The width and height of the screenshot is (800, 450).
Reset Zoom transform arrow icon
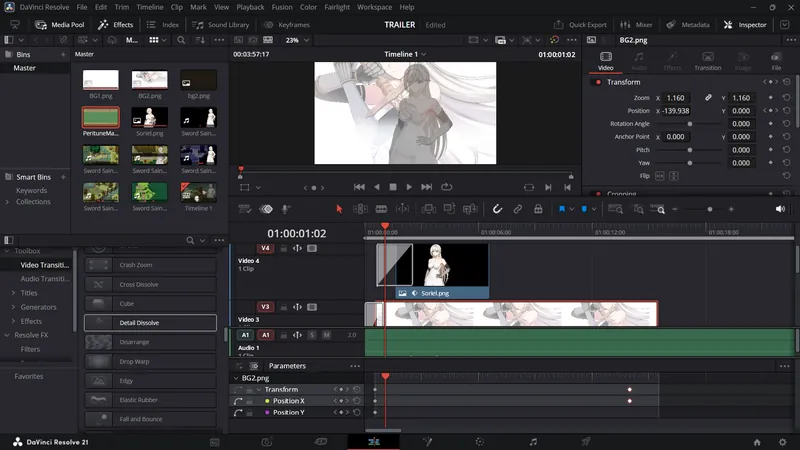pyautogui.click(x=787, y=97)
